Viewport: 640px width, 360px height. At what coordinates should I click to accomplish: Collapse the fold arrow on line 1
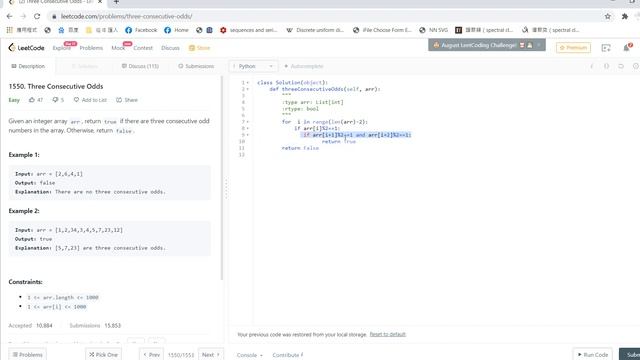point(247,83)
